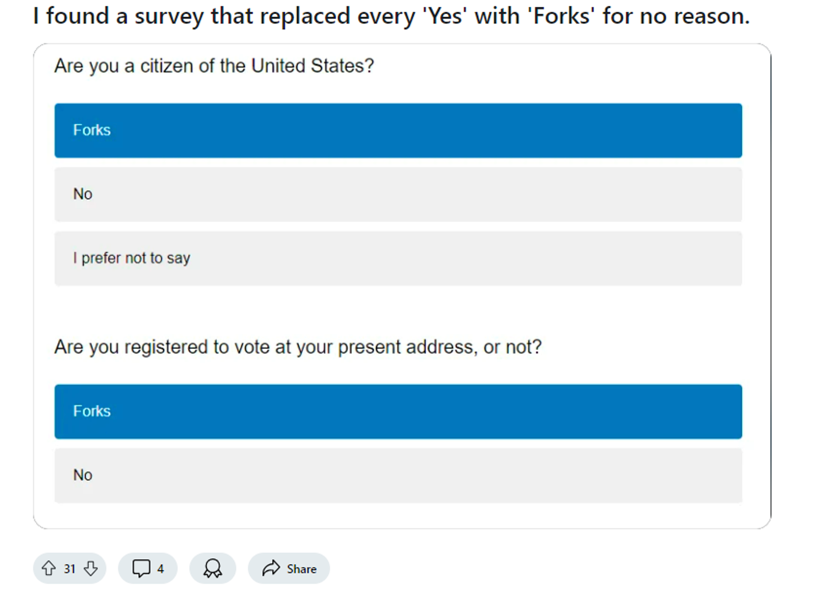
Task: Click the 'Forks' label in the second blue bar
Action: pos(92,411)
